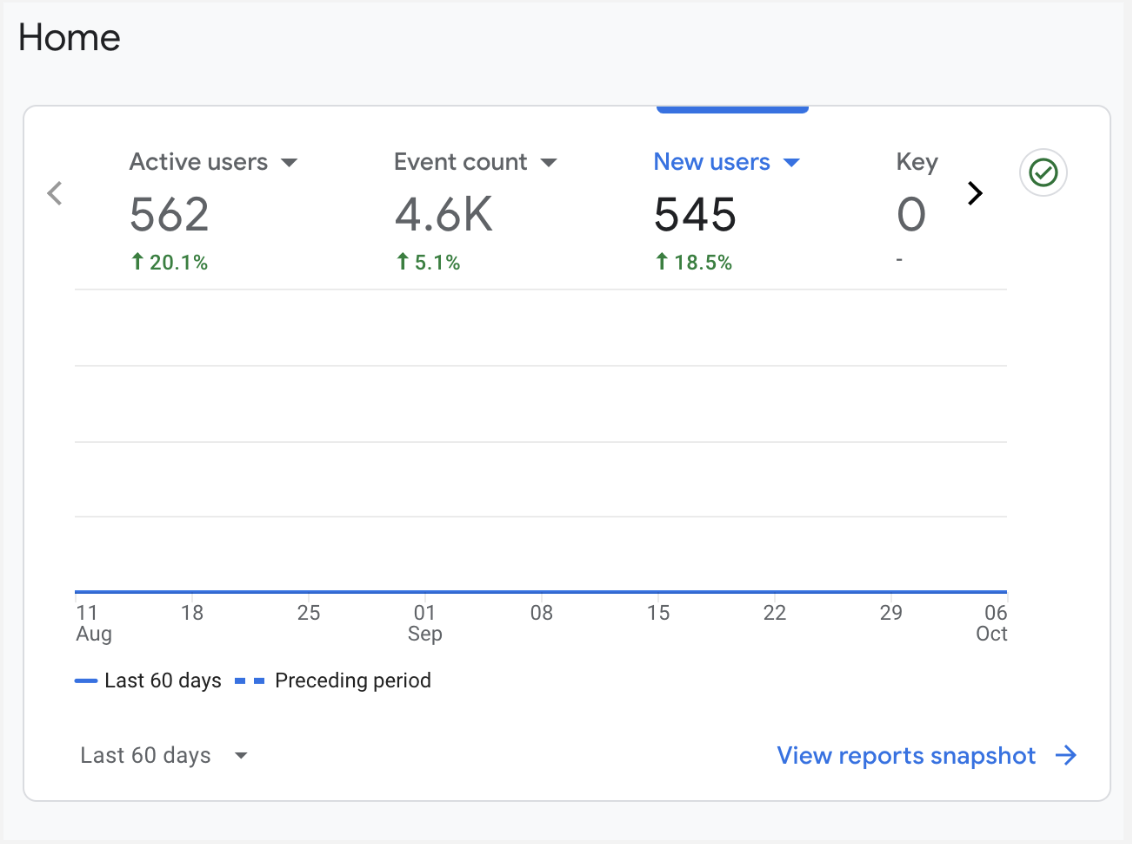1132x844 pixels.
Task: Select the New users value 545
Action: coord(695,214)
